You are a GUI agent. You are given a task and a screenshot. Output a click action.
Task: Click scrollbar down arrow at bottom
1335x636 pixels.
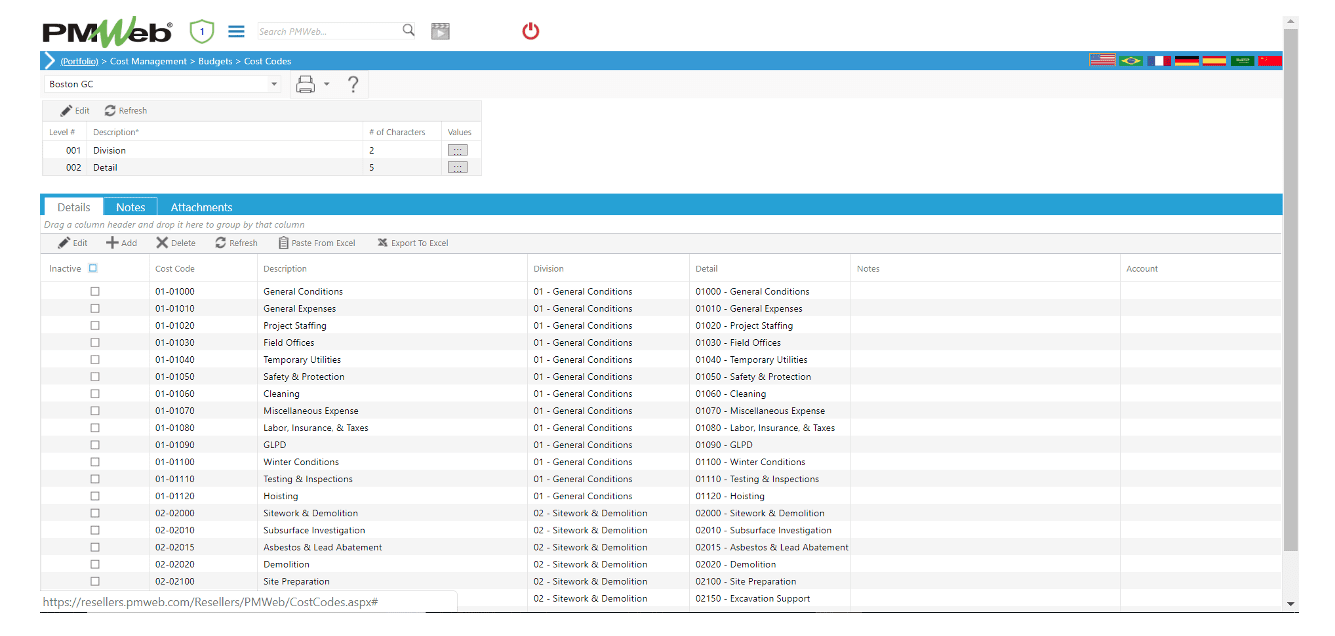[1290, 604]
